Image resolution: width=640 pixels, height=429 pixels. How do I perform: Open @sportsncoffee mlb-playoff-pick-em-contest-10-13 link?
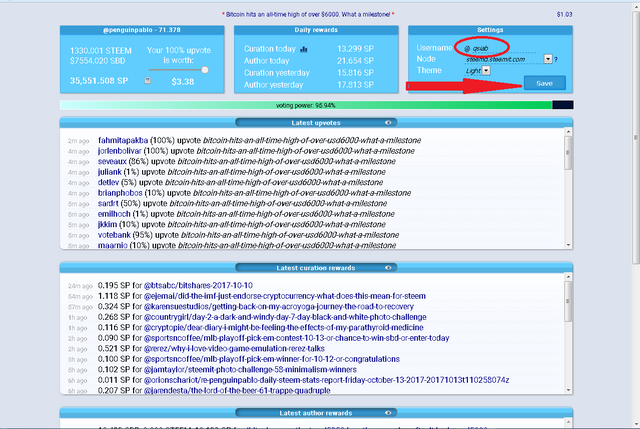[x=296, y=338]
